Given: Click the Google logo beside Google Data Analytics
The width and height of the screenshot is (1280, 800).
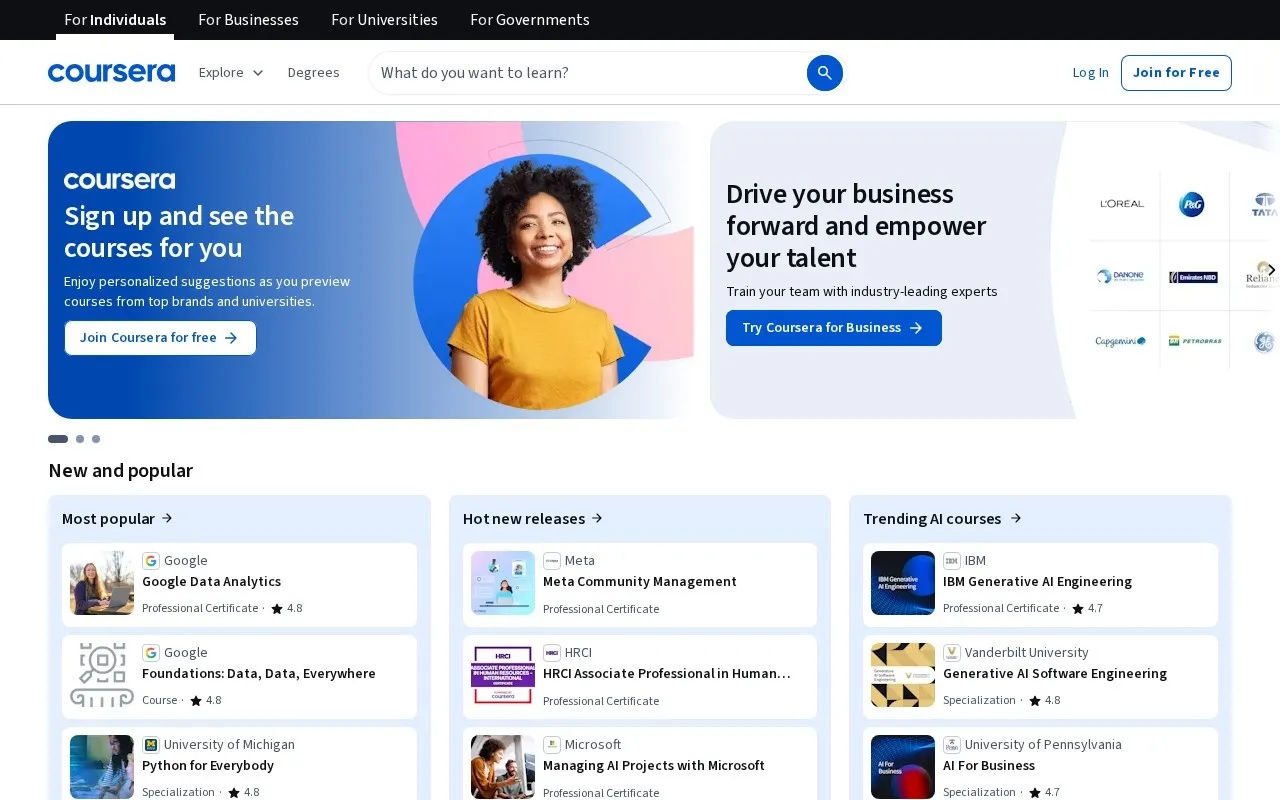Looking at the screenshot, I should tap(151, 561).
